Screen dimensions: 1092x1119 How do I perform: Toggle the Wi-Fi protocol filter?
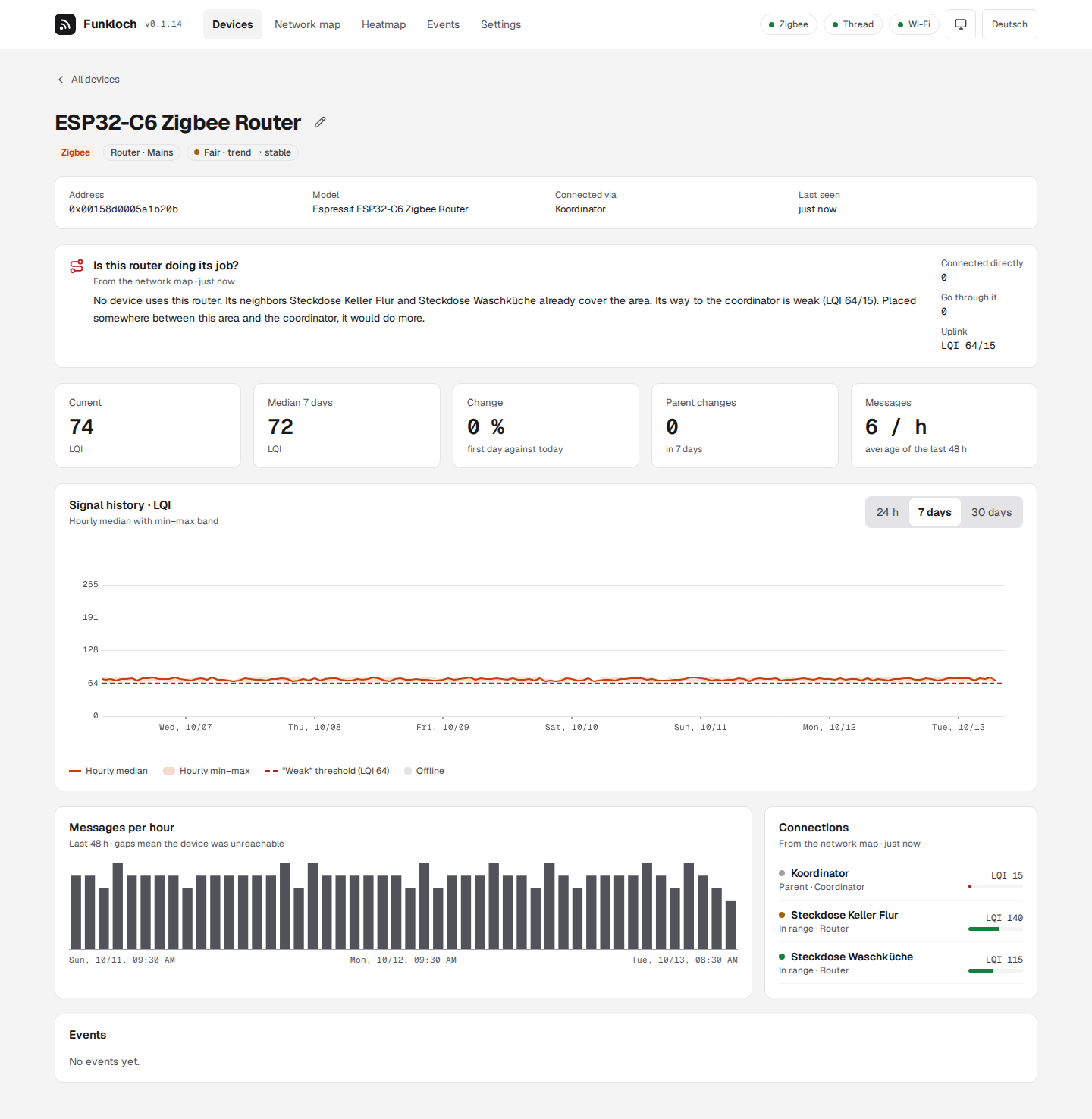914,24
